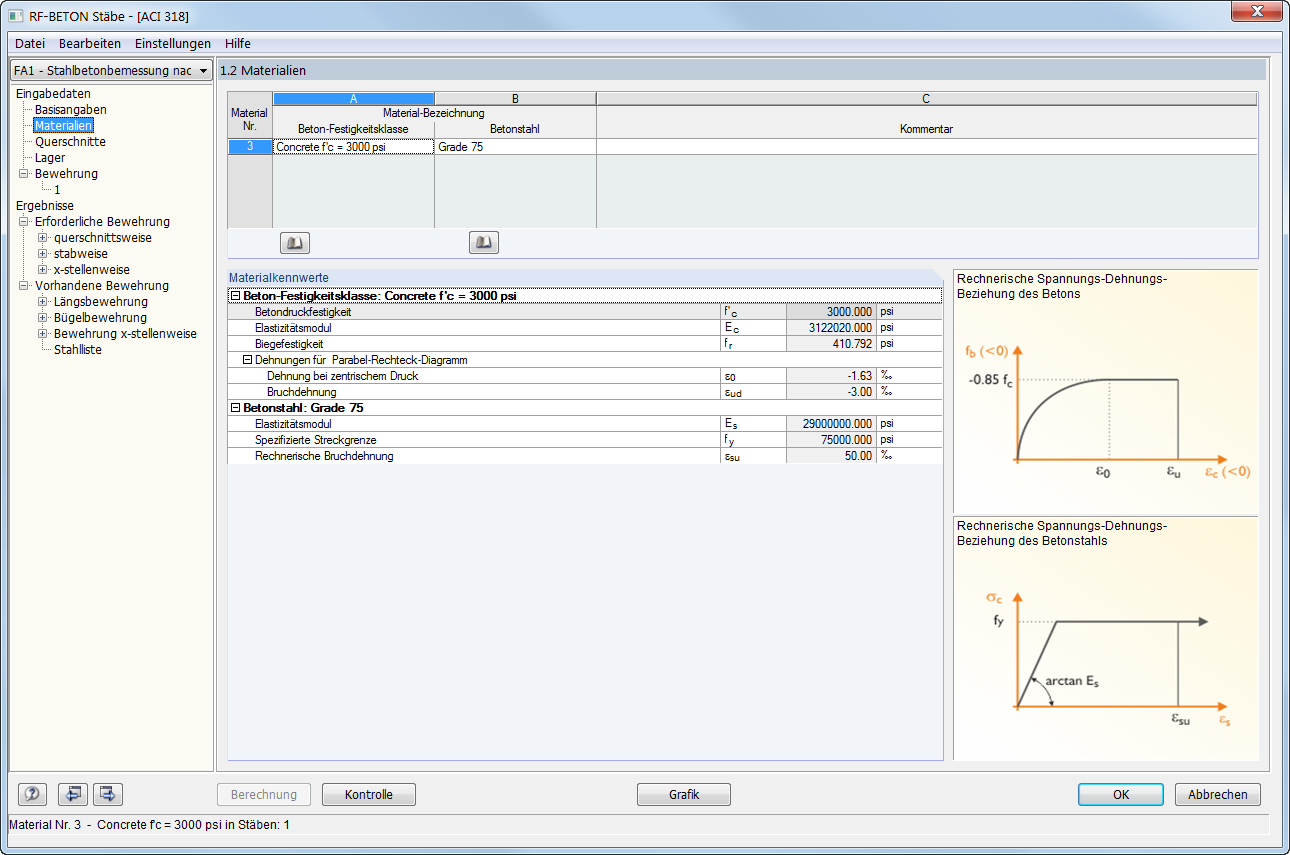Click the Biegefestigkeit value 410.792

[x=832, y=344]
